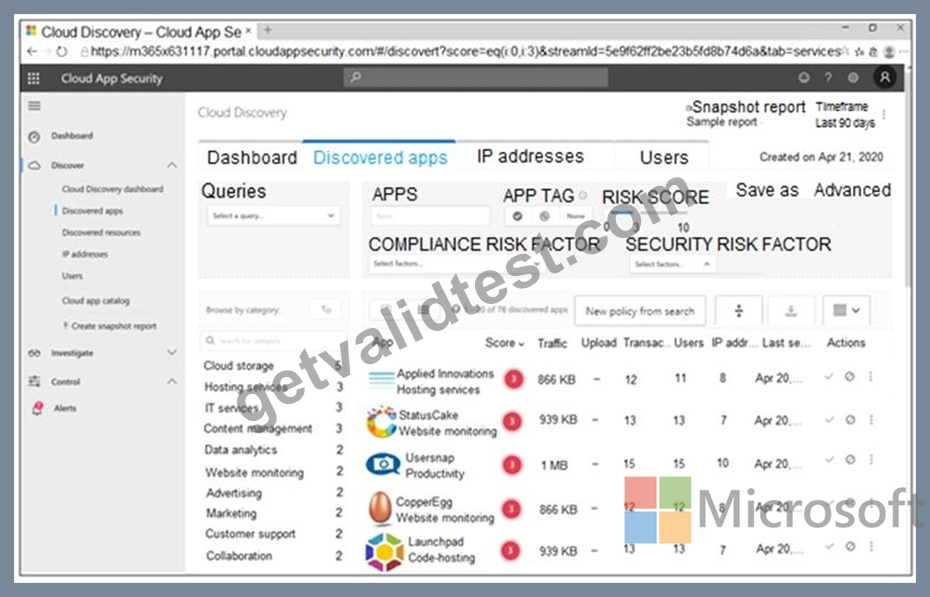Go back in the browser
The image size is (930, 597).
(32, 52)
